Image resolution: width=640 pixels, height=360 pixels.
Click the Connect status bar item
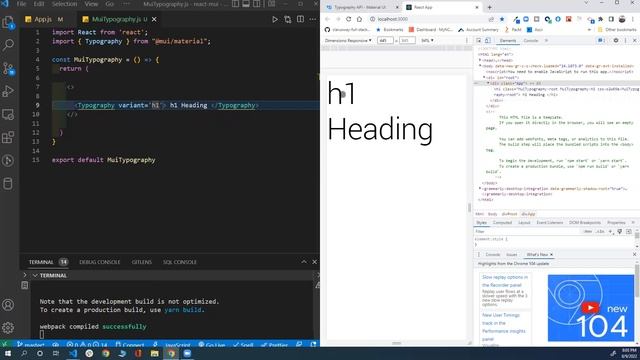130,345
